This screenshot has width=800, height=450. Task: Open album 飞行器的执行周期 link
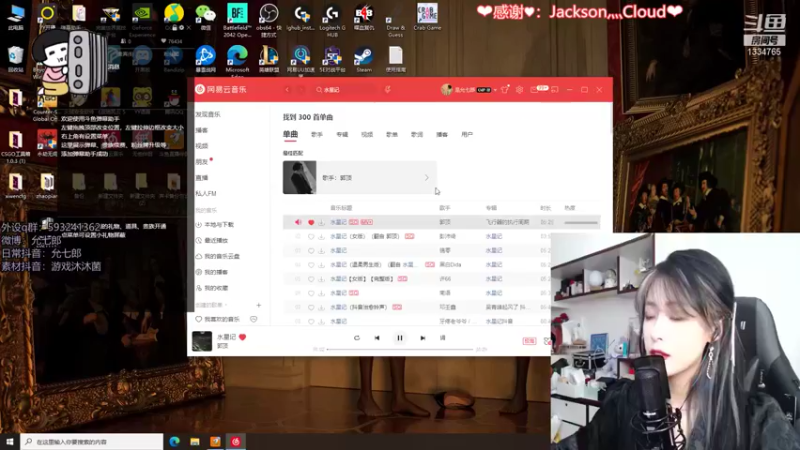click(507, 222)
